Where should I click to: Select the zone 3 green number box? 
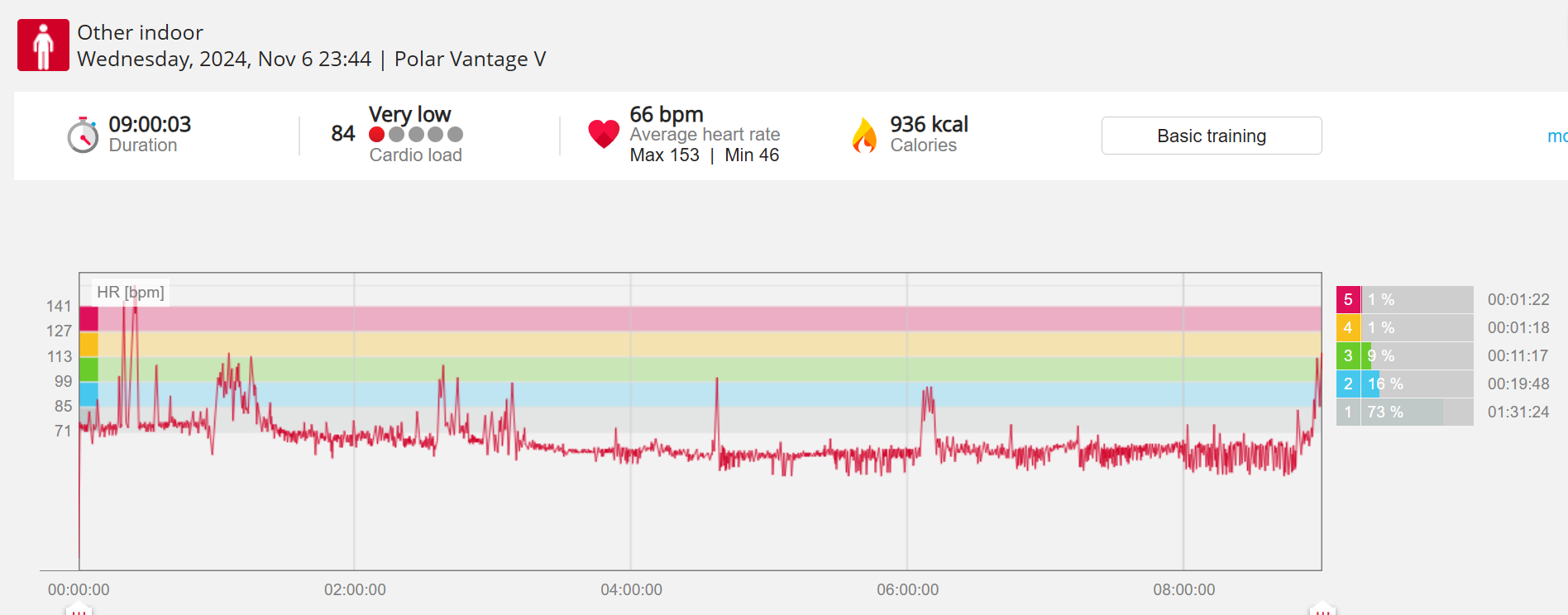point(1348,355)
